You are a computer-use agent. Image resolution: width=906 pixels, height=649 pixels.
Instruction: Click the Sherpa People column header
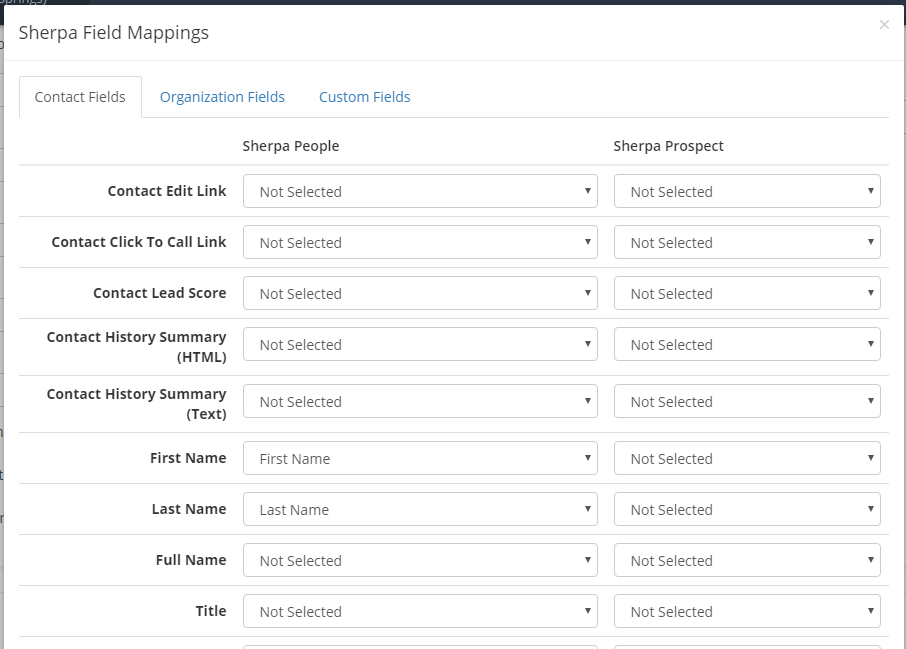[291, 146]
